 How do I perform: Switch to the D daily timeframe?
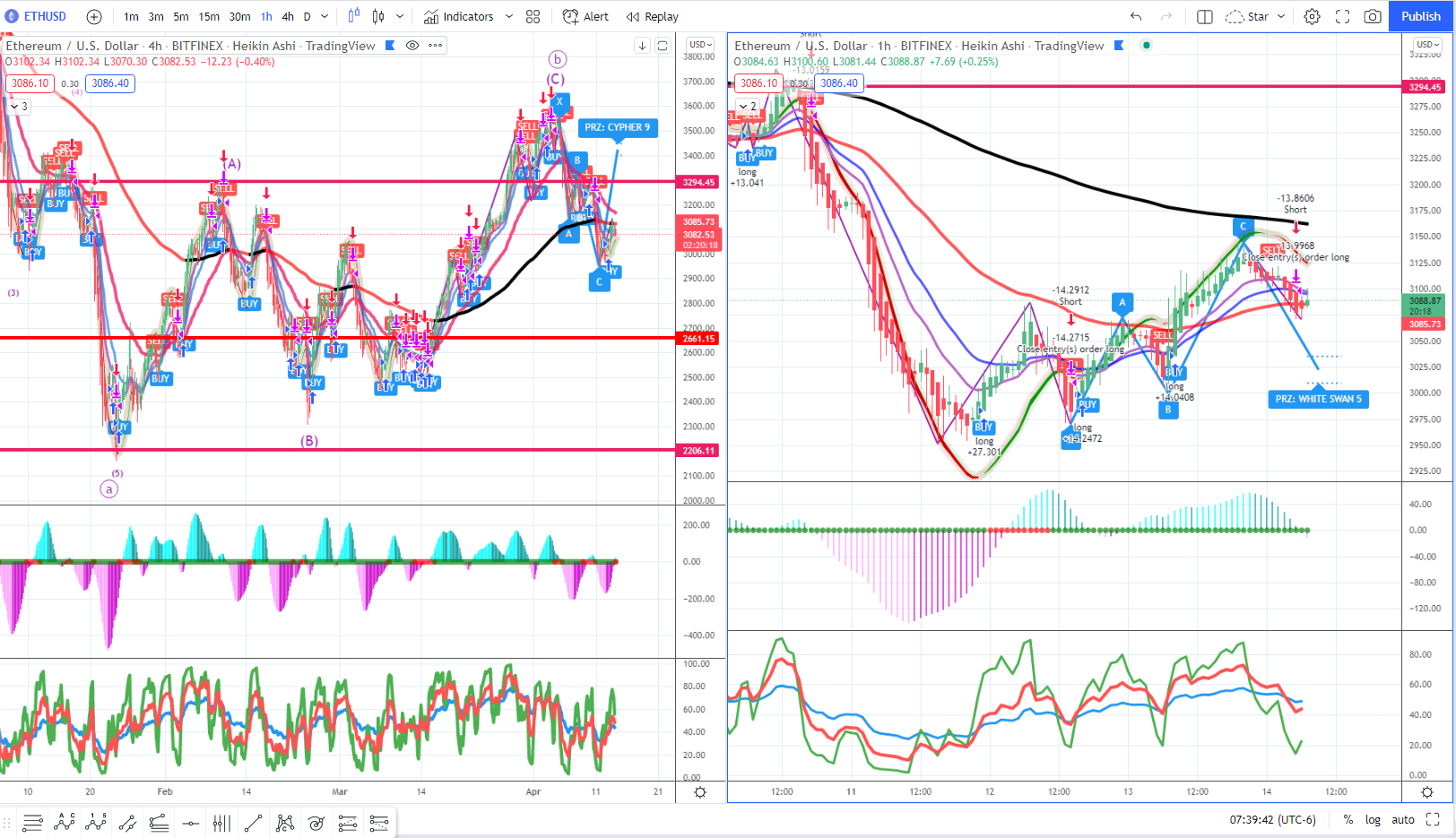tap(307, 16)
